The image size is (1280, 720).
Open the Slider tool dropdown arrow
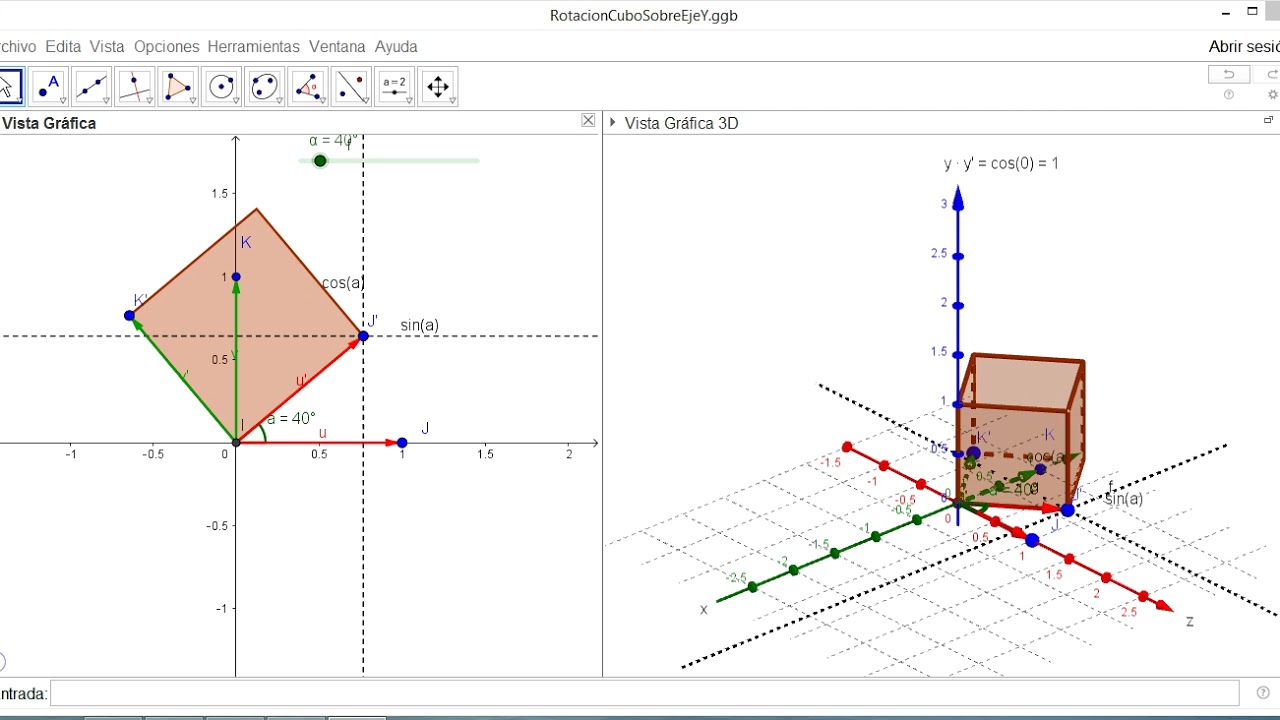point(408,101)
